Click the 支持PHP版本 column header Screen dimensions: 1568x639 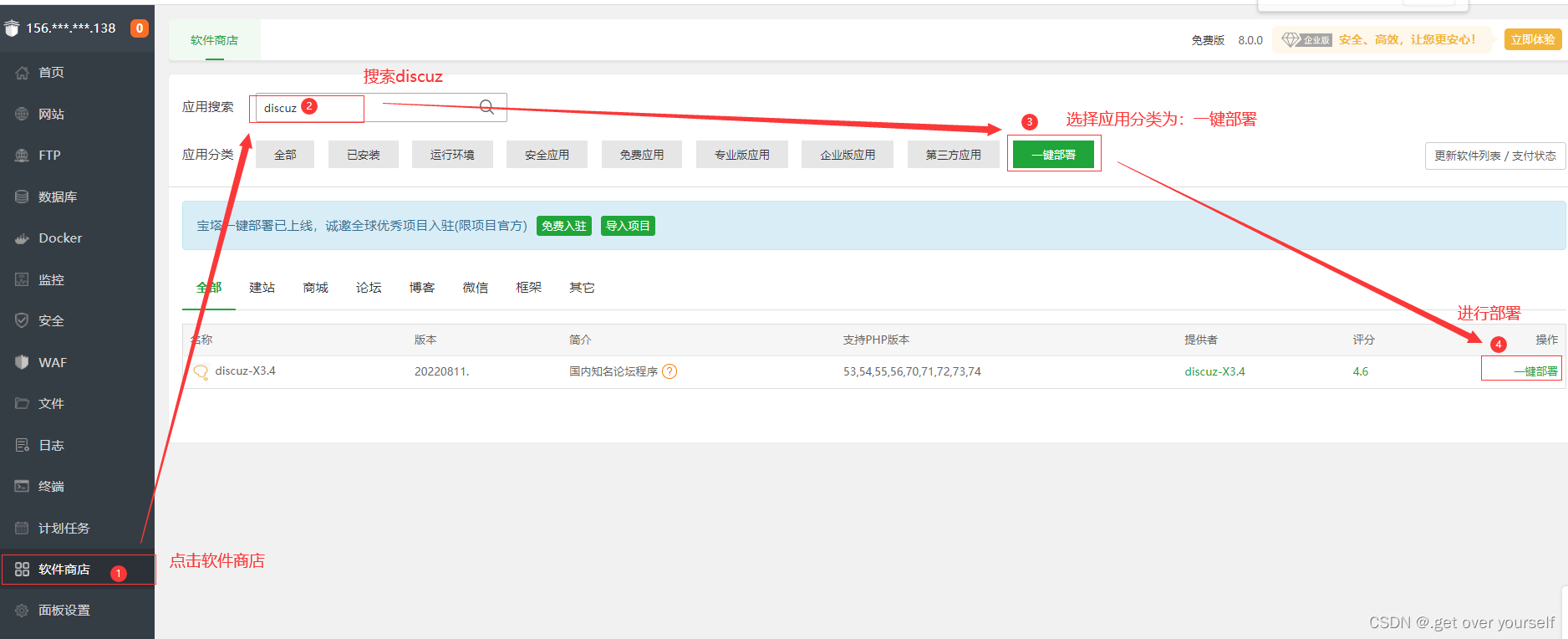click(876, 340)
